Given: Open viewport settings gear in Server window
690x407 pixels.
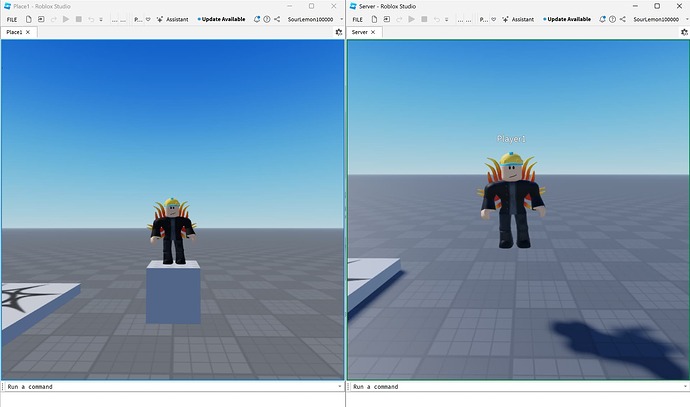Looking at the screenshot, I should click(x=684, y=32).
